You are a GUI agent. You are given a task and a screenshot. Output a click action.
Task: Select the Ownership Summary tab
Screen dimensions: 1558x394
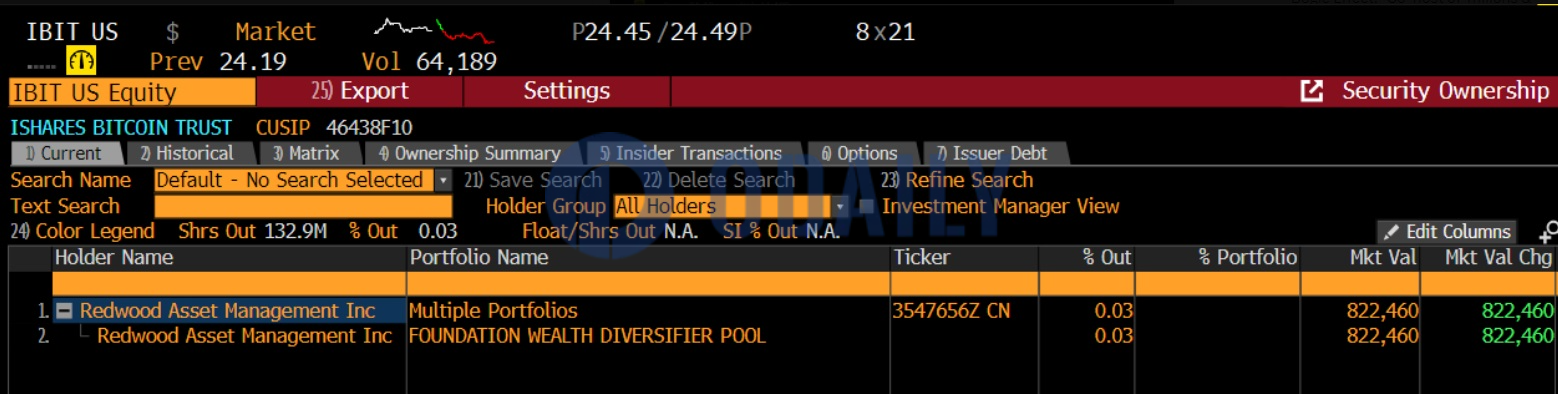(470, 154)
